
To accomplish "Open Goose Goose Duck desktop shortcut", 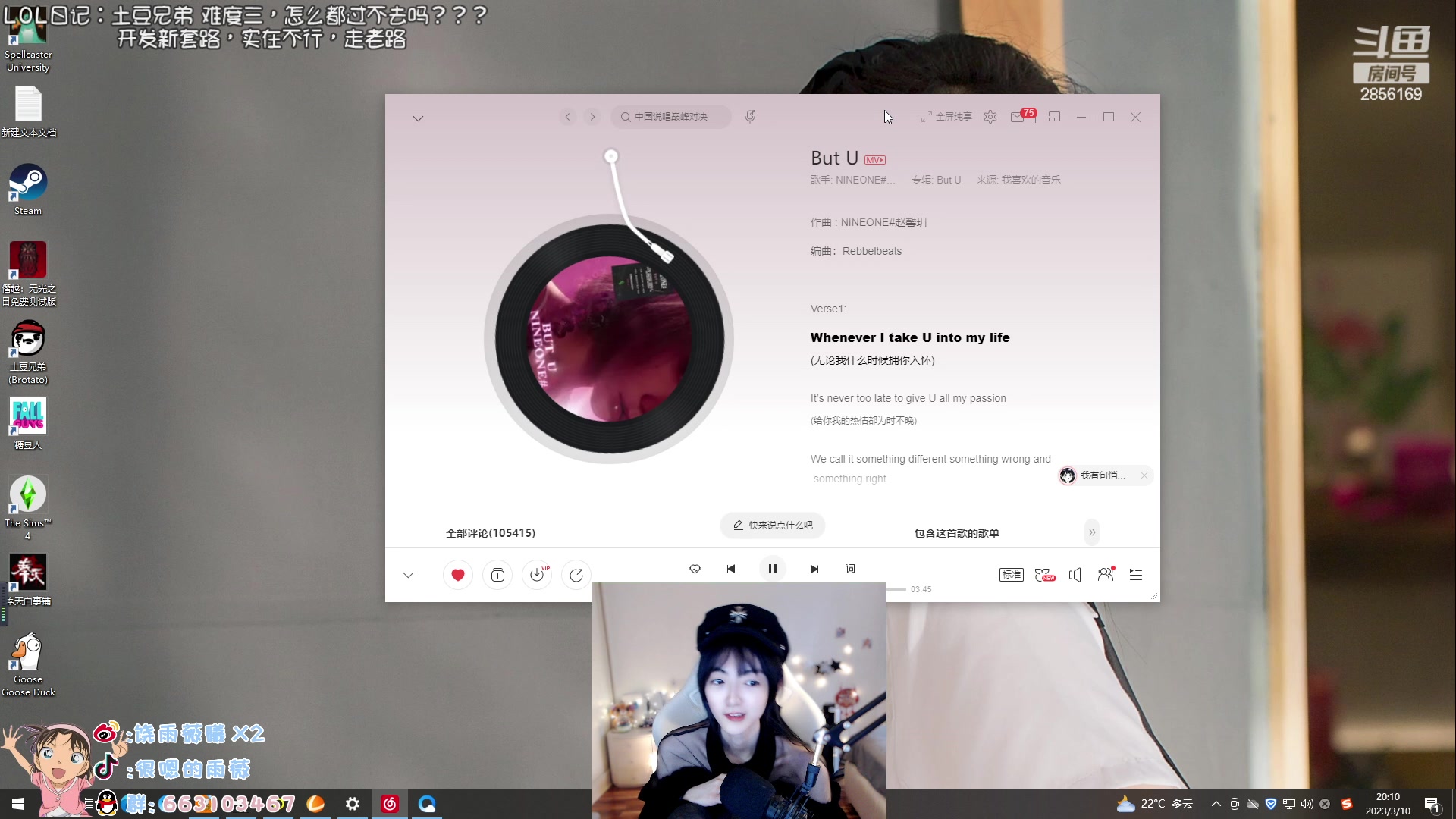I will (28, 664).
